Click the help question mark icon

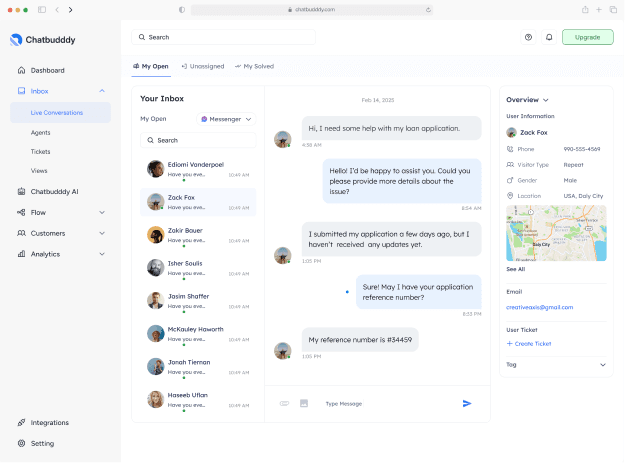(528, 37)
